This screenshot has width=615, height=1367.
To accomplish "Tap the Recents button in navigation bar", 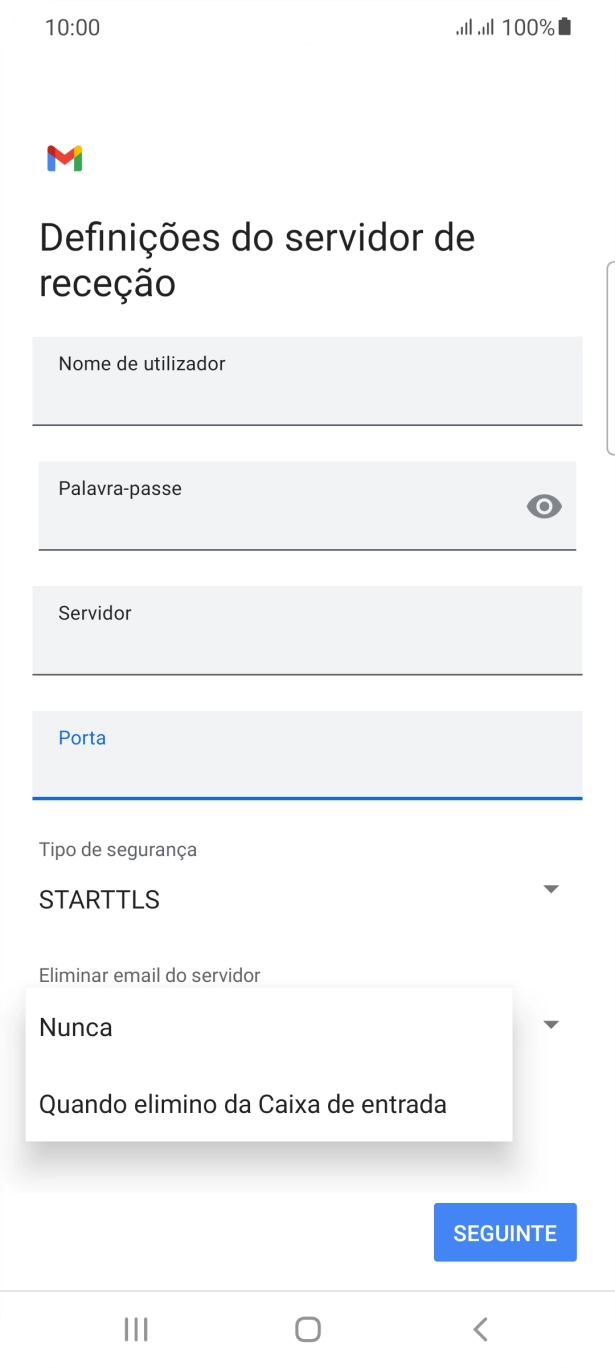I will click(134, 1329).
